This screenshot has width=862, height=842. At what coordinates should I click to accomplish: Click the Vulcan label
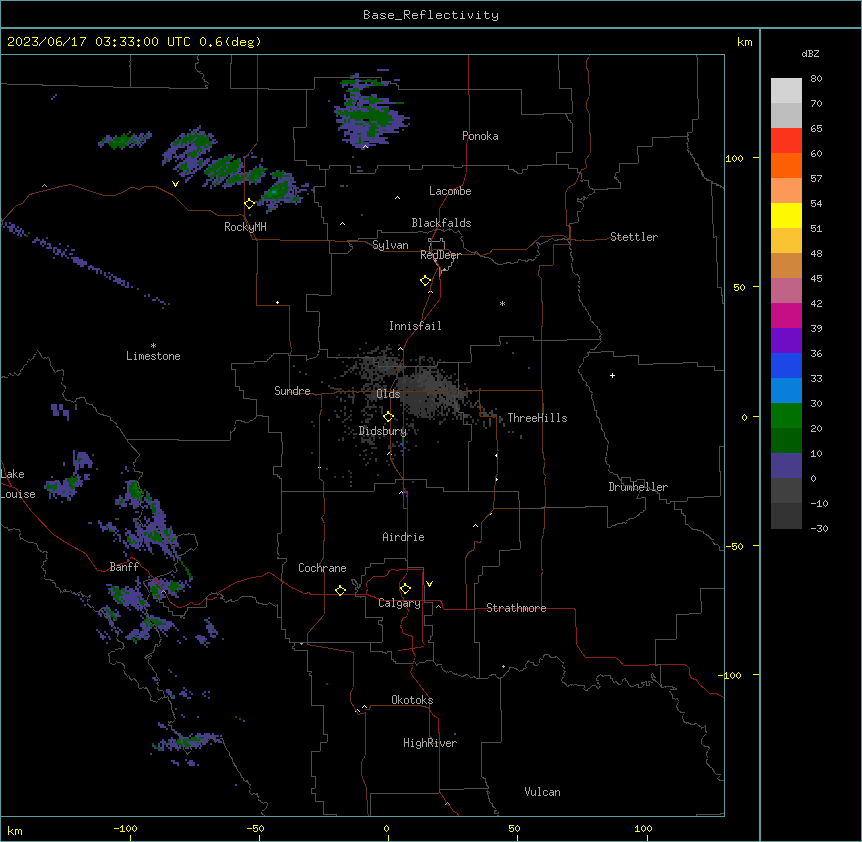coord(542,792)
